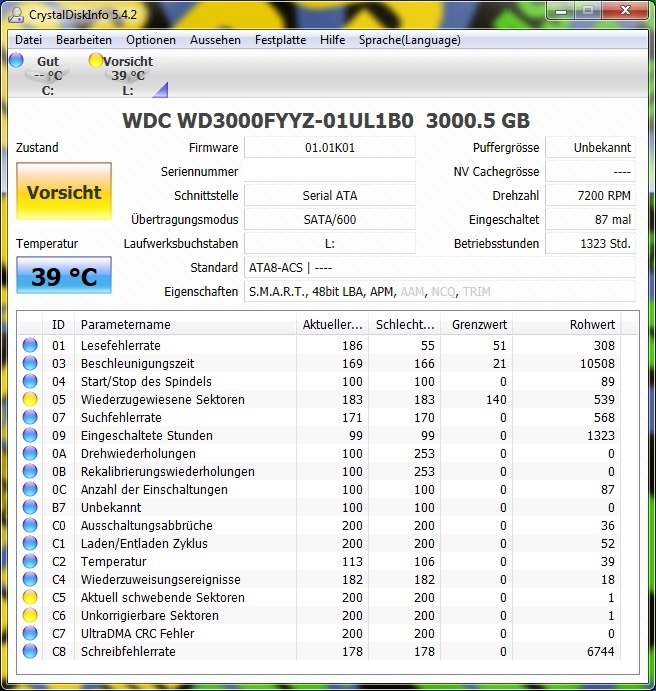Image resolution: width=656 pixels, height=691 pixels.
Task: Click the blue status icon for Beschleunigungszeit
Action: point(30,363)
